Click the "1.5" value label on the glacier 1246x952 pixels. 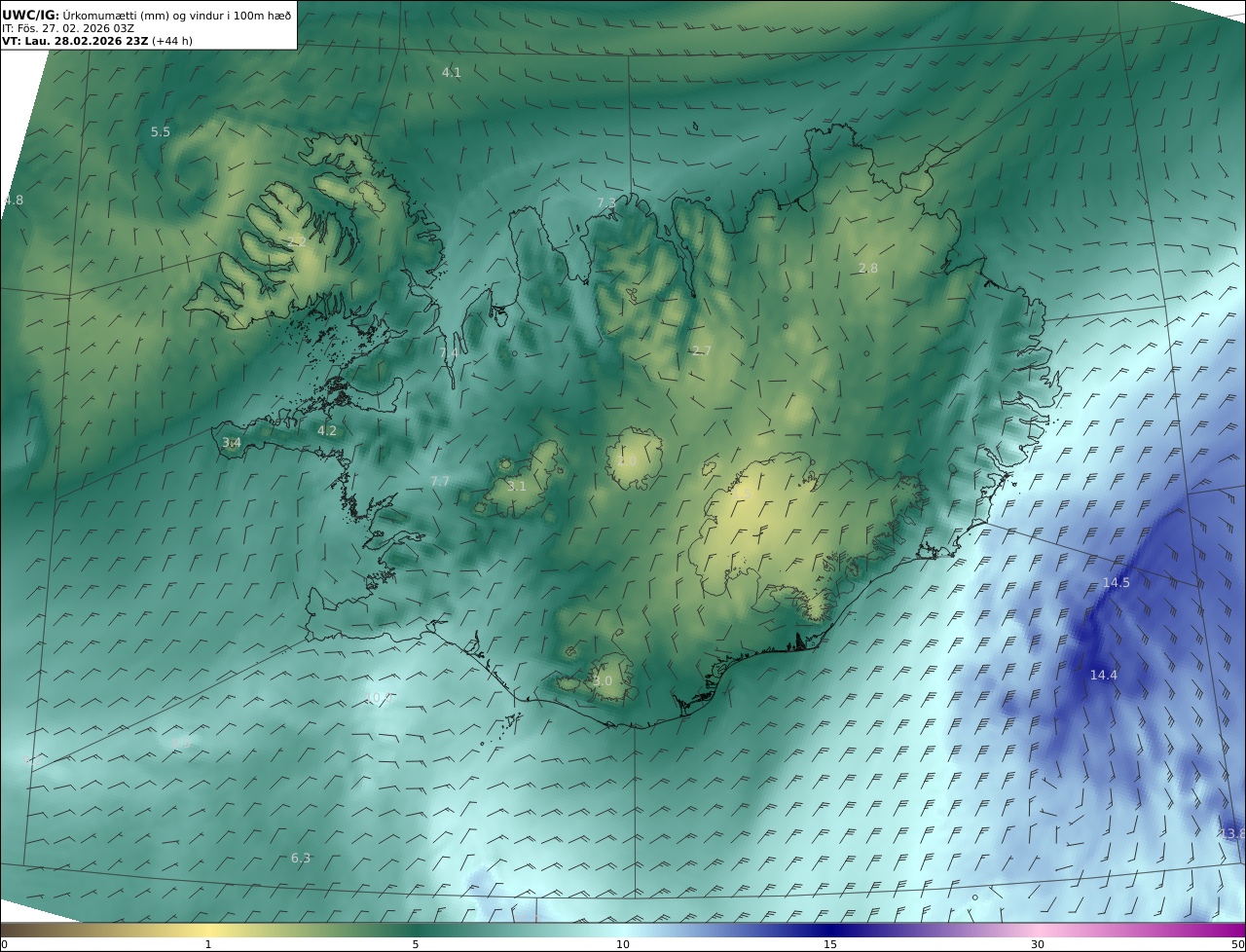pos(744,494)
